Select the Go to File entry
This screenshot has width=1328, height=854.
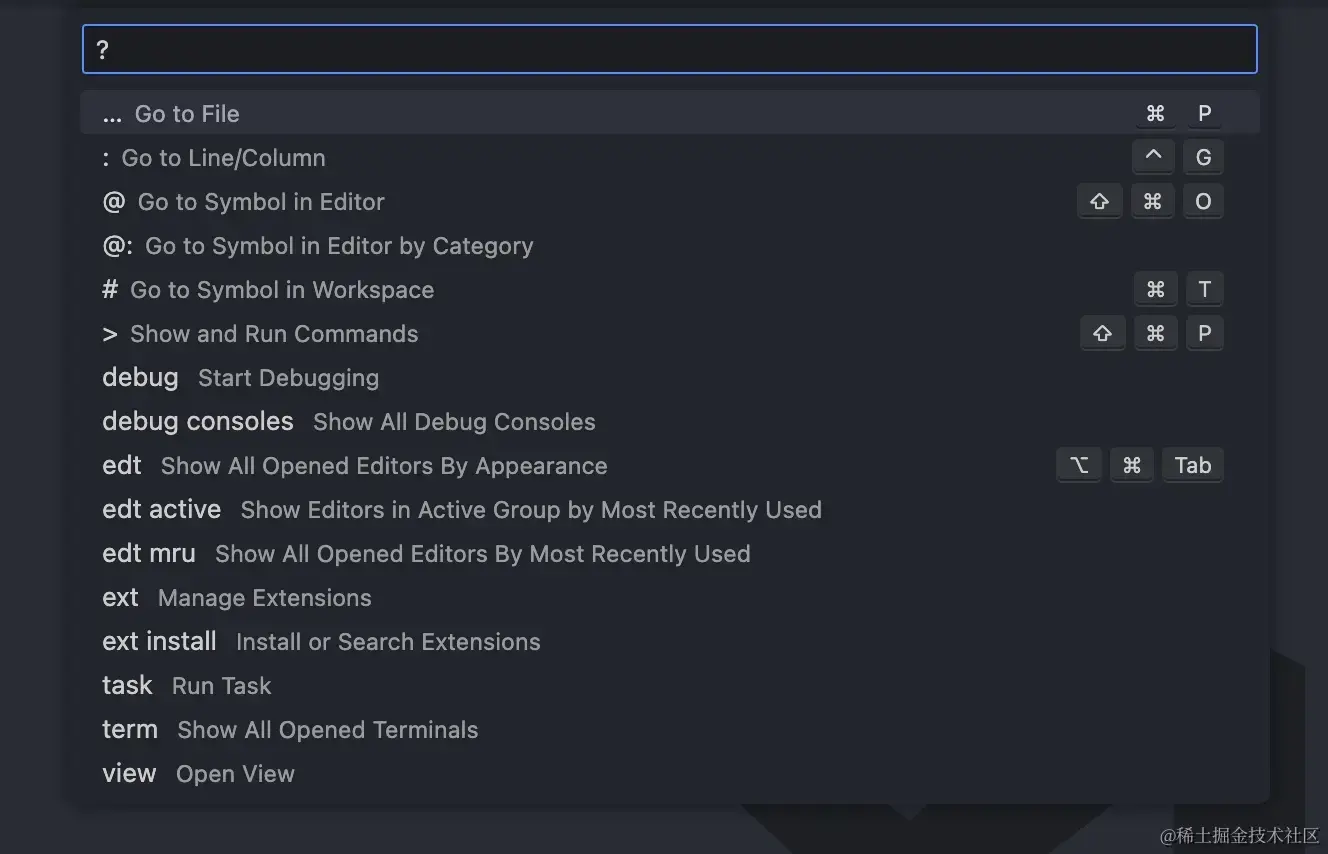[x=187, y=114]
